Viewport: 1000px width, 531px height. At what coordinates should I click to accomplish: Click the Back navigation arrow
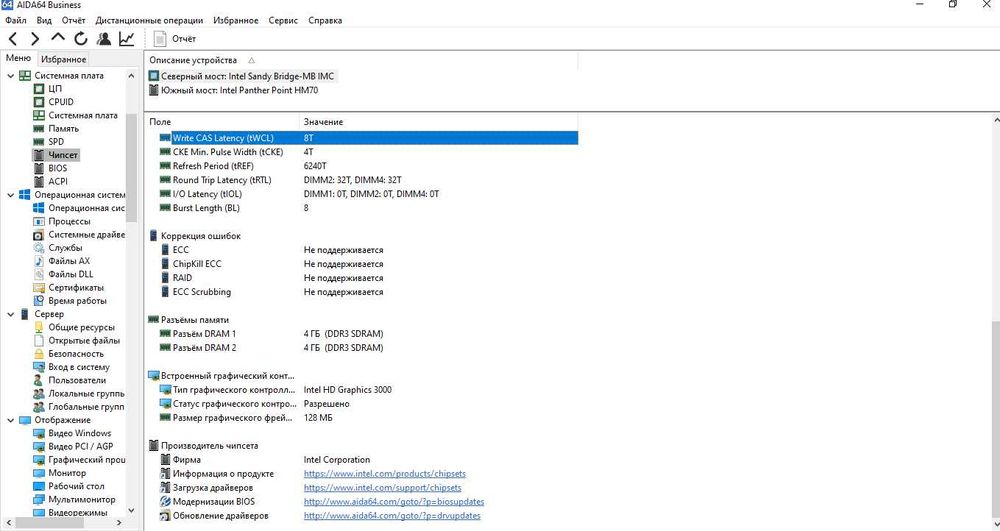[x=13, y=39]
